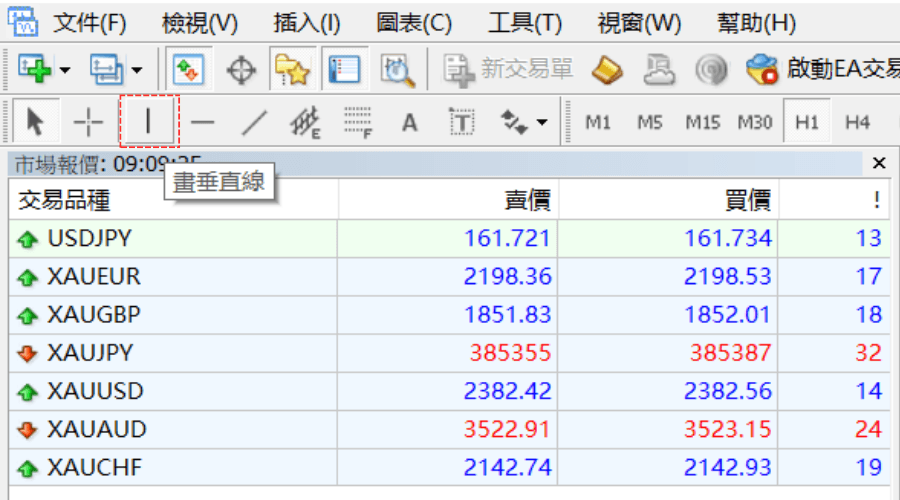Switch to the M15 timeframe
Image resolution: width=900 pixels, height=500 pixels.
pos(702,123)
